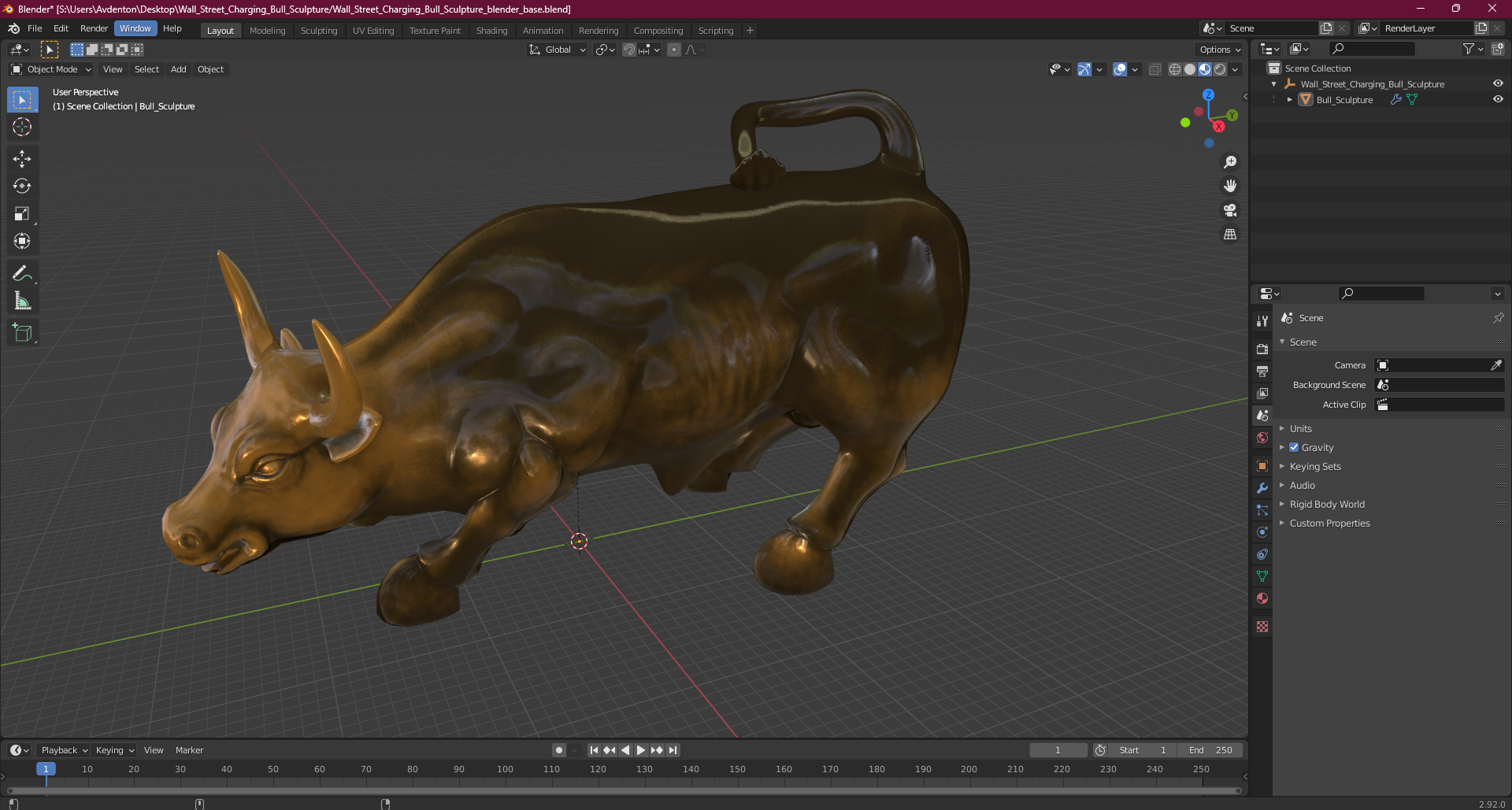Enable the Gravity checkbox

(1294, 447)
